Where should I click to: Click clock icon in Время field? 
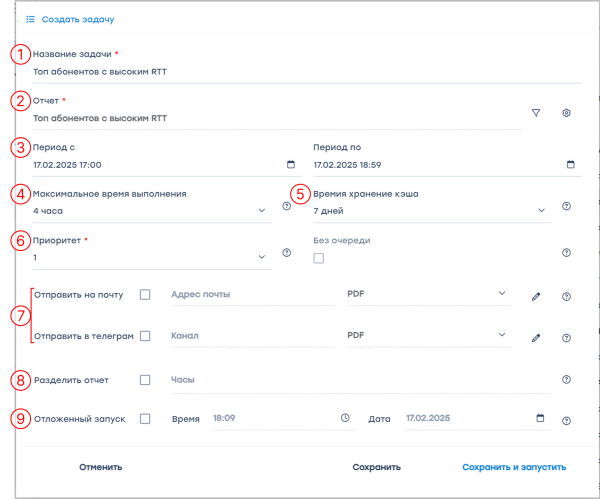344,418
